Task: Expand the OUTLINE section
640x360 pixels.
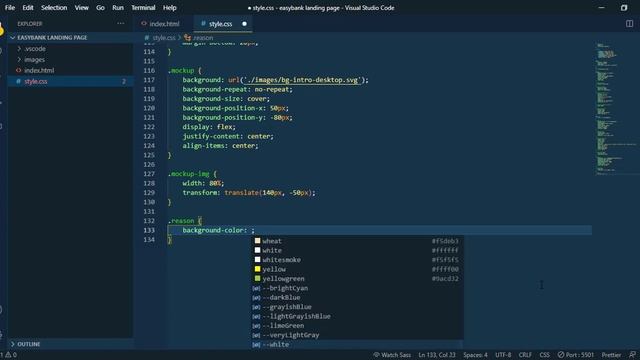Action: point(70,344)
